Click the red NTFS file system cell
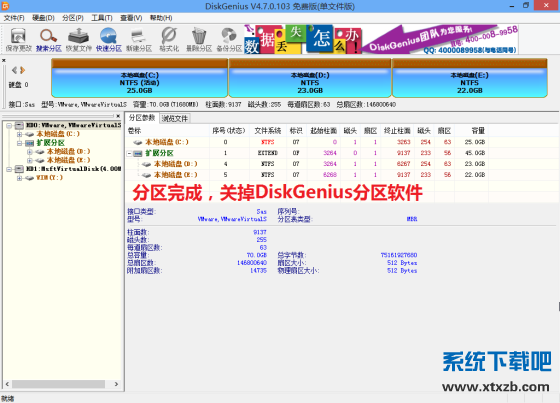 click(x=268, y=142)
